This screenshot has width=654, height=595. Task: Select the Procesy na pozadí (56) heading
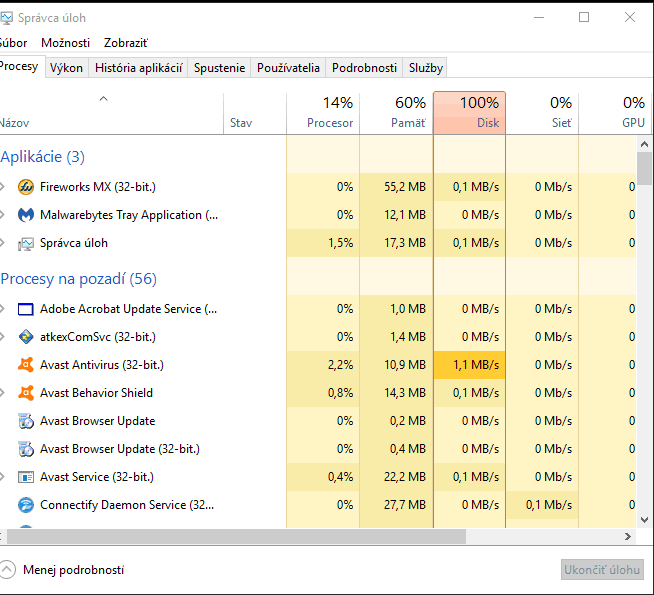(78, 279)
